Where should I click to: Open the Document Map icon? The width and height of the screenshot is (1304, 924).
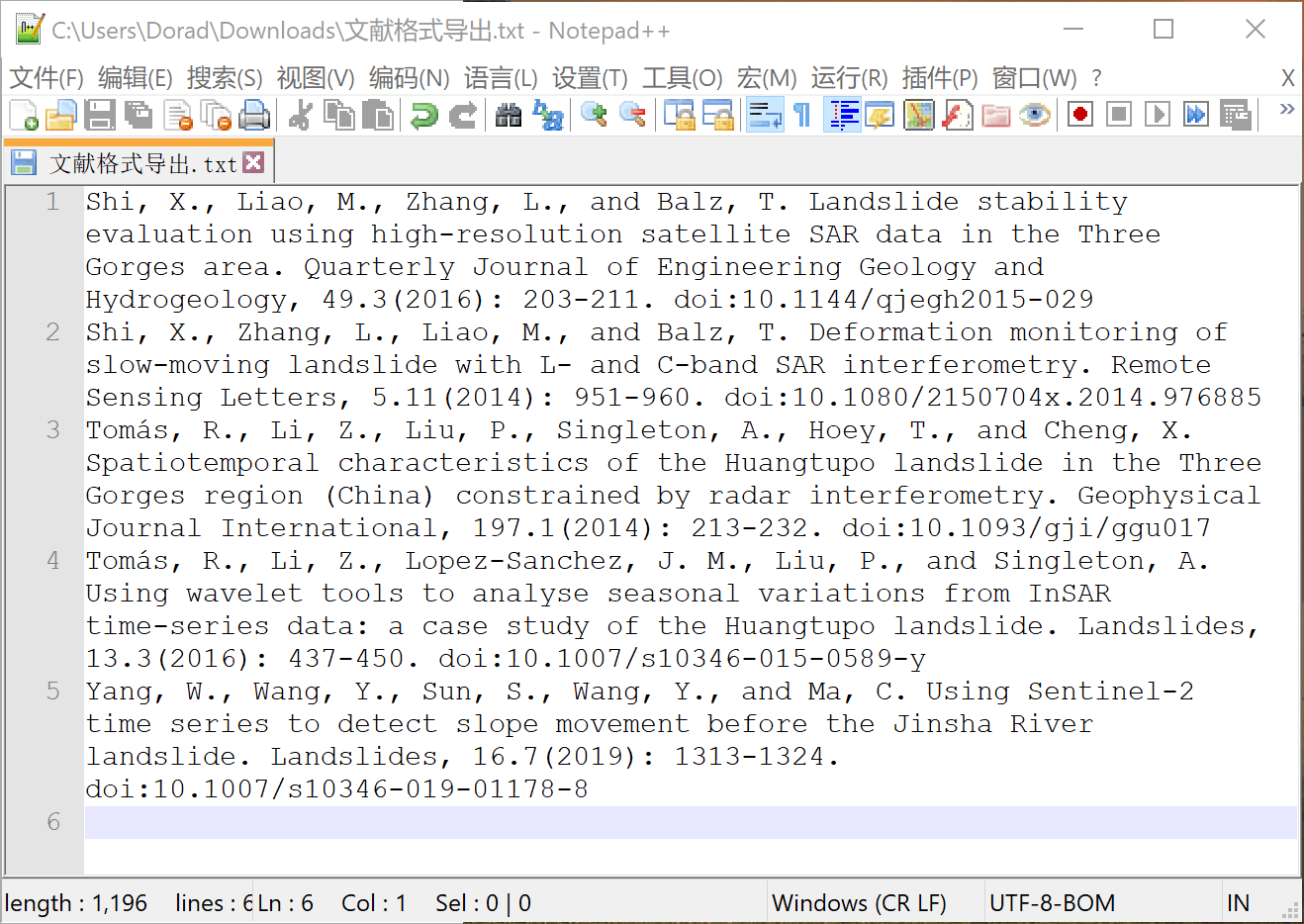(919, 116)
